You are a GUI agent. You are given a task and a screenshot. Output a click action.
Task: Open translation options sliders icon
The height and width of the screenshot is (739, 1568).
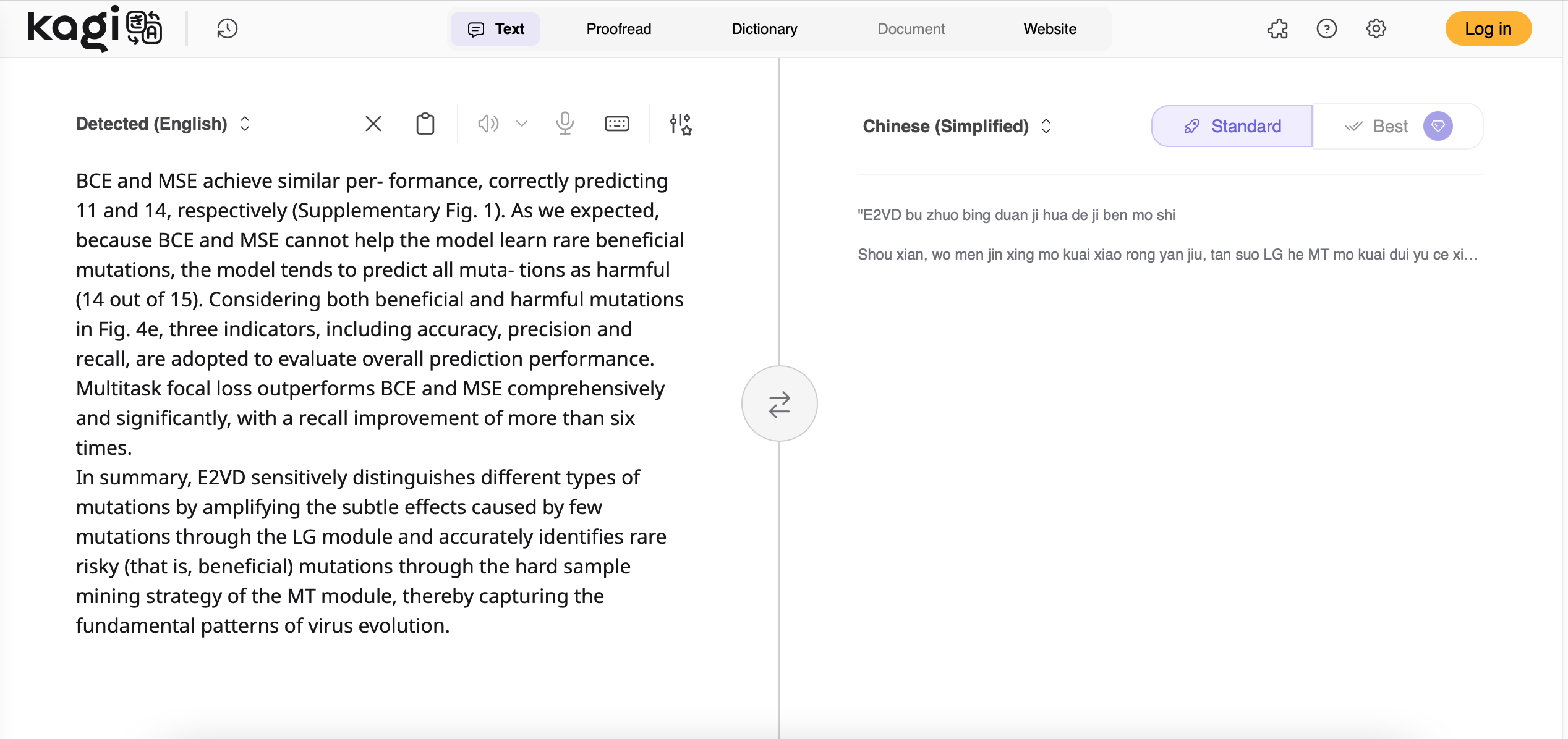681,124
